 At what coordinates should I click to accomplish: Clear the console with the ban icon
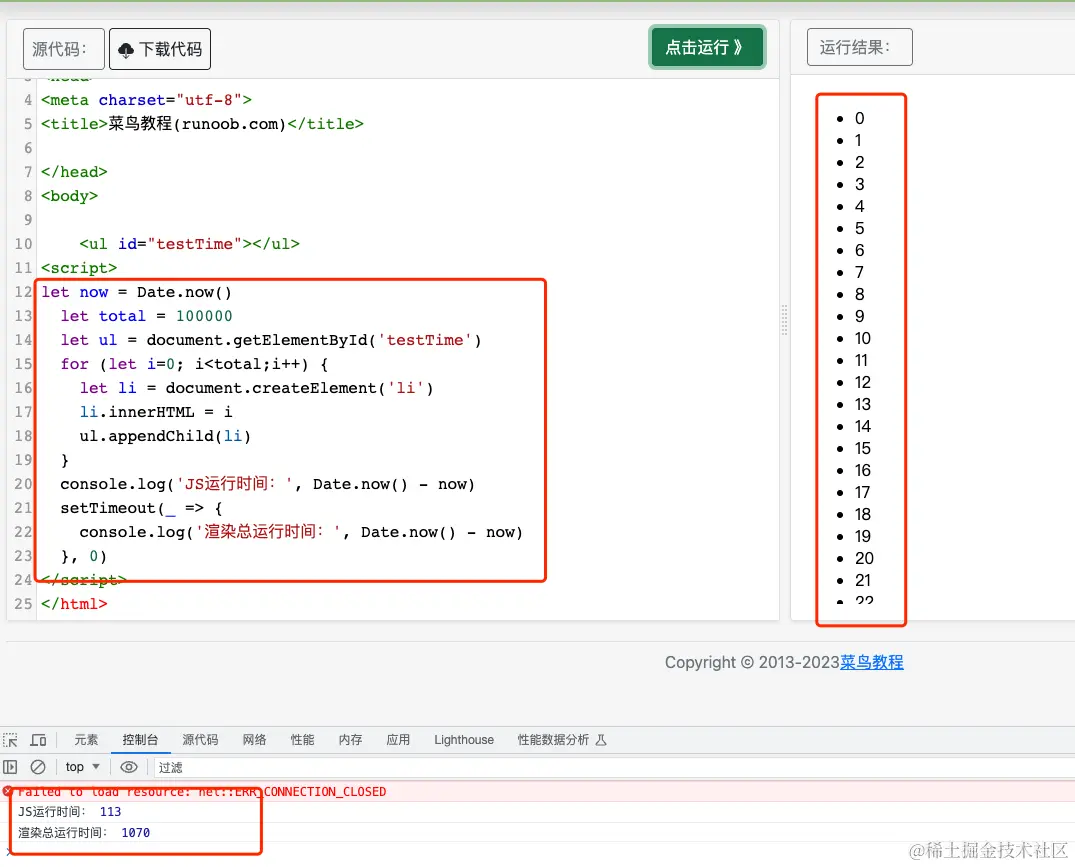(x=38, y=767)
